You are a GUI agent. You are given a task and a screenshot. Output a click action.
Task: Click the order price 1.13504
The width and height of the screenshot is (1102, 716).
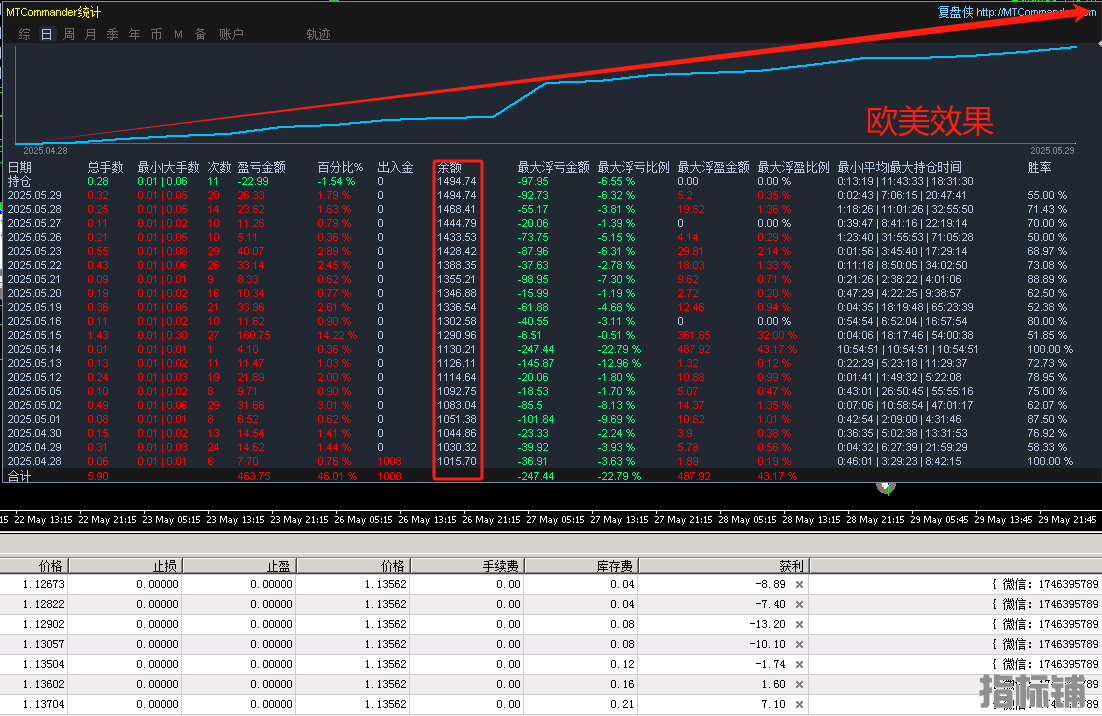[44, 665]
